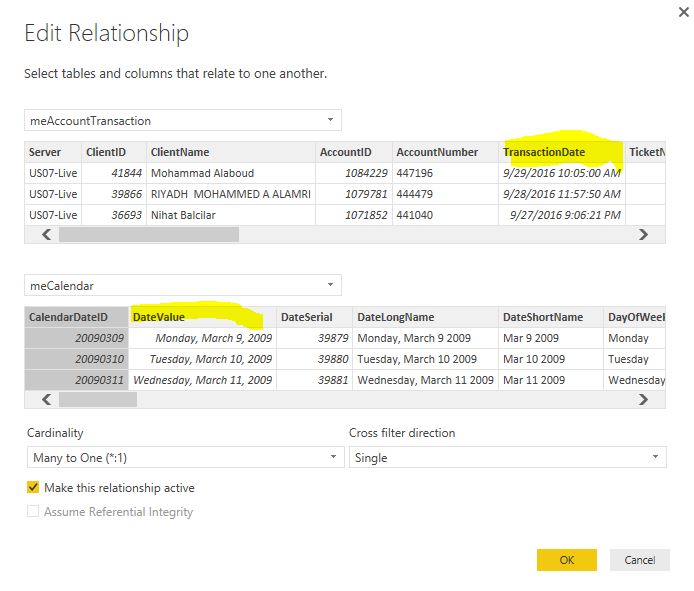
Task: Click DateLongName cell Tuesday, March 10 2009
Action: click(x=425, y=359)
